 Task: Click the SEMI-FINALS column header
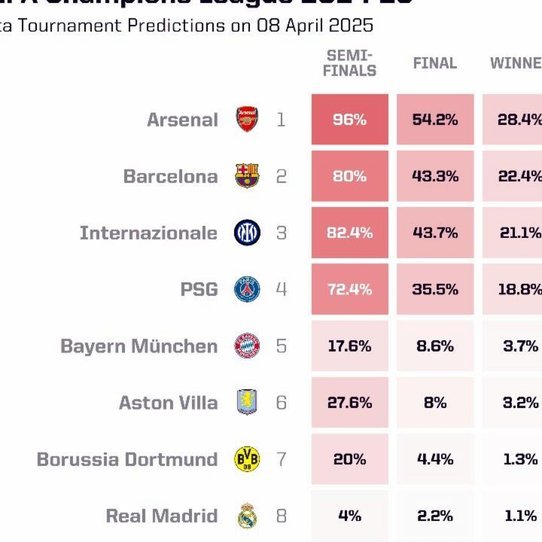point(349,63)
